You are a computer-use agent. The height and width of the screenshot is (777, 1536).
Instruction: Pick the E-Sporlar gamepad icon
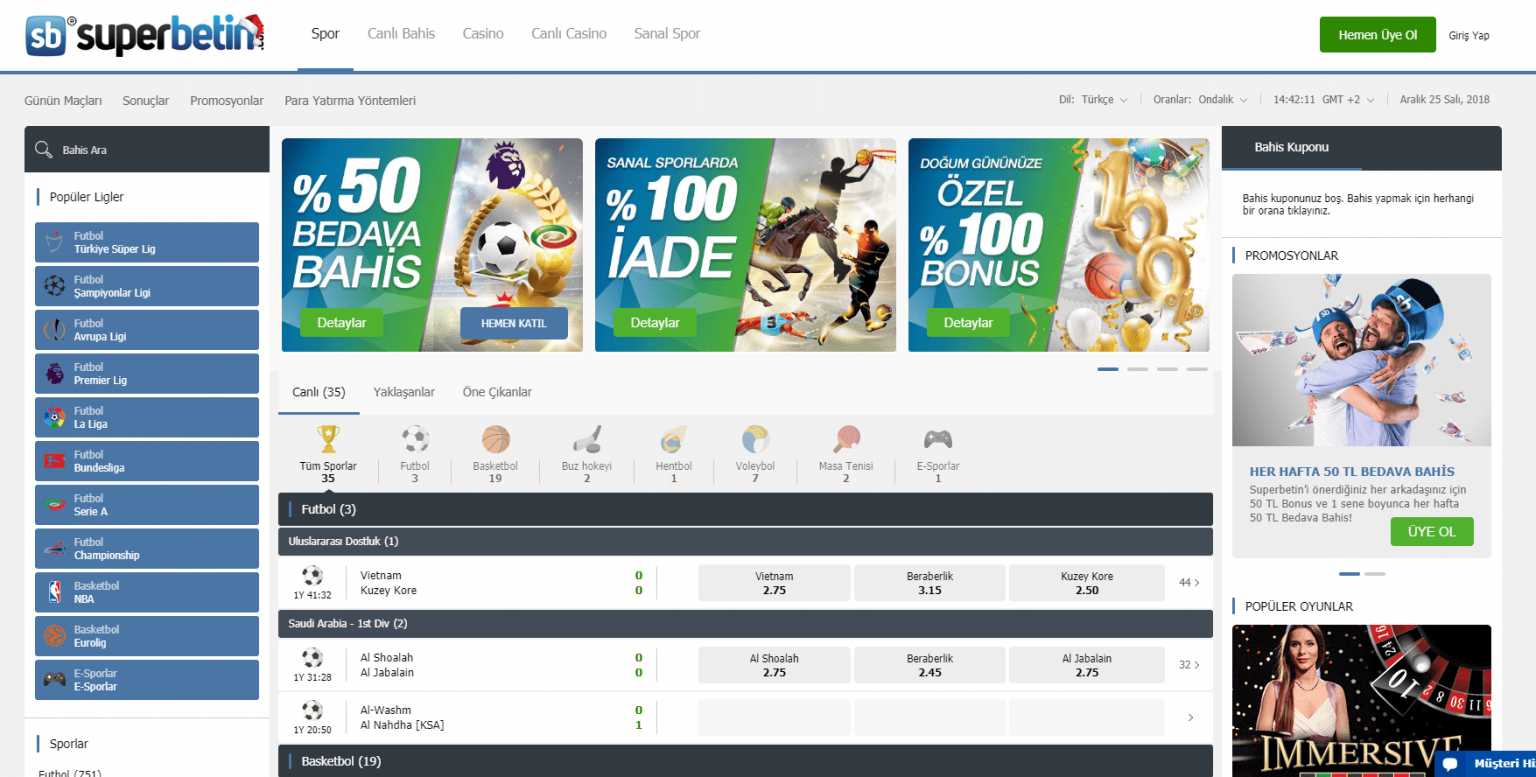point(937,440)
